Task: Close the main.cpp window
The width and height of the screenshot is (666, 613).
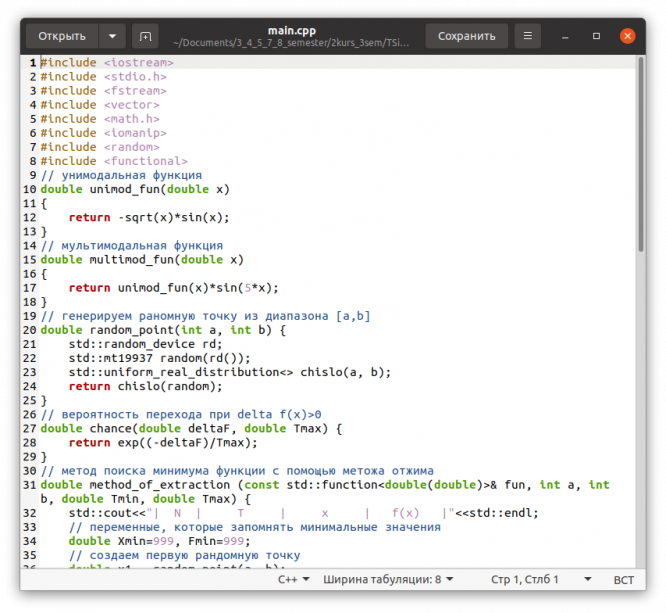Action: pos(628,36)
